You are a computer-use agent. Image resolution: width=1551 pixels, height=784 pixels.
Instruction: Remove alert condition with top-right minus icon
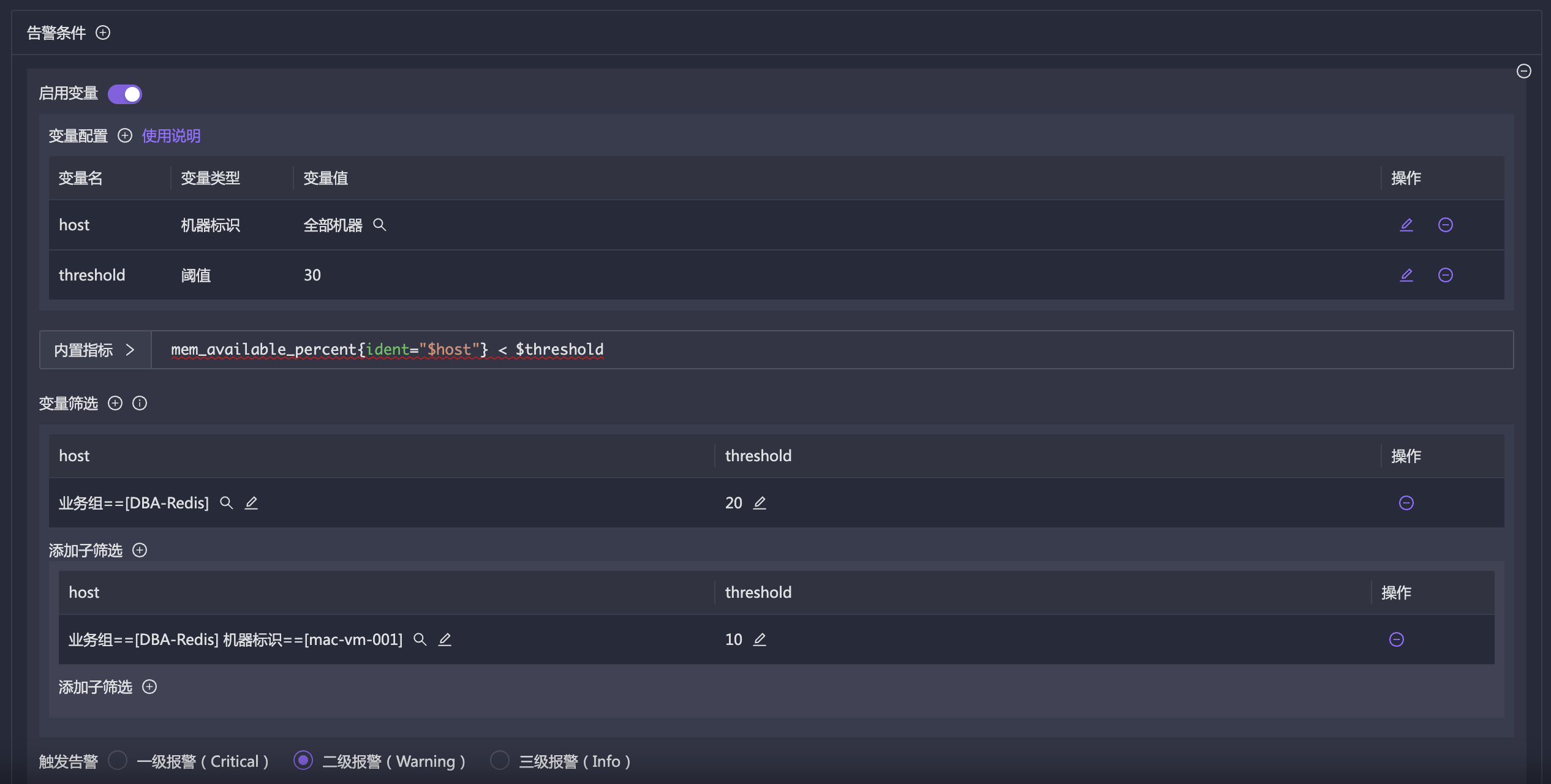tap(1523, 72)
